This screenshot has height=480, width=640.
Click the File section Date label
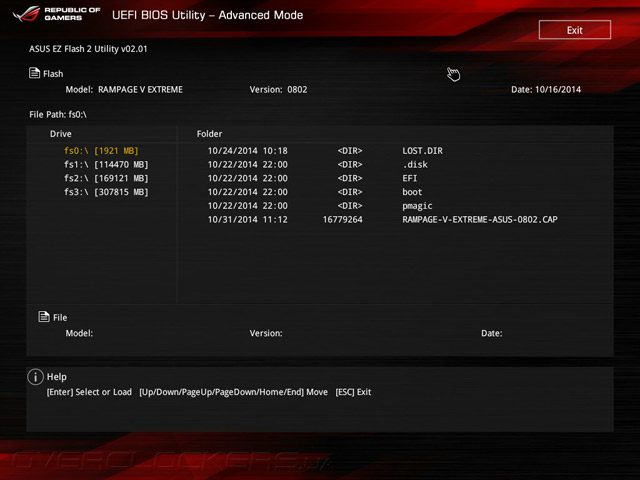(x=491, y=333)
